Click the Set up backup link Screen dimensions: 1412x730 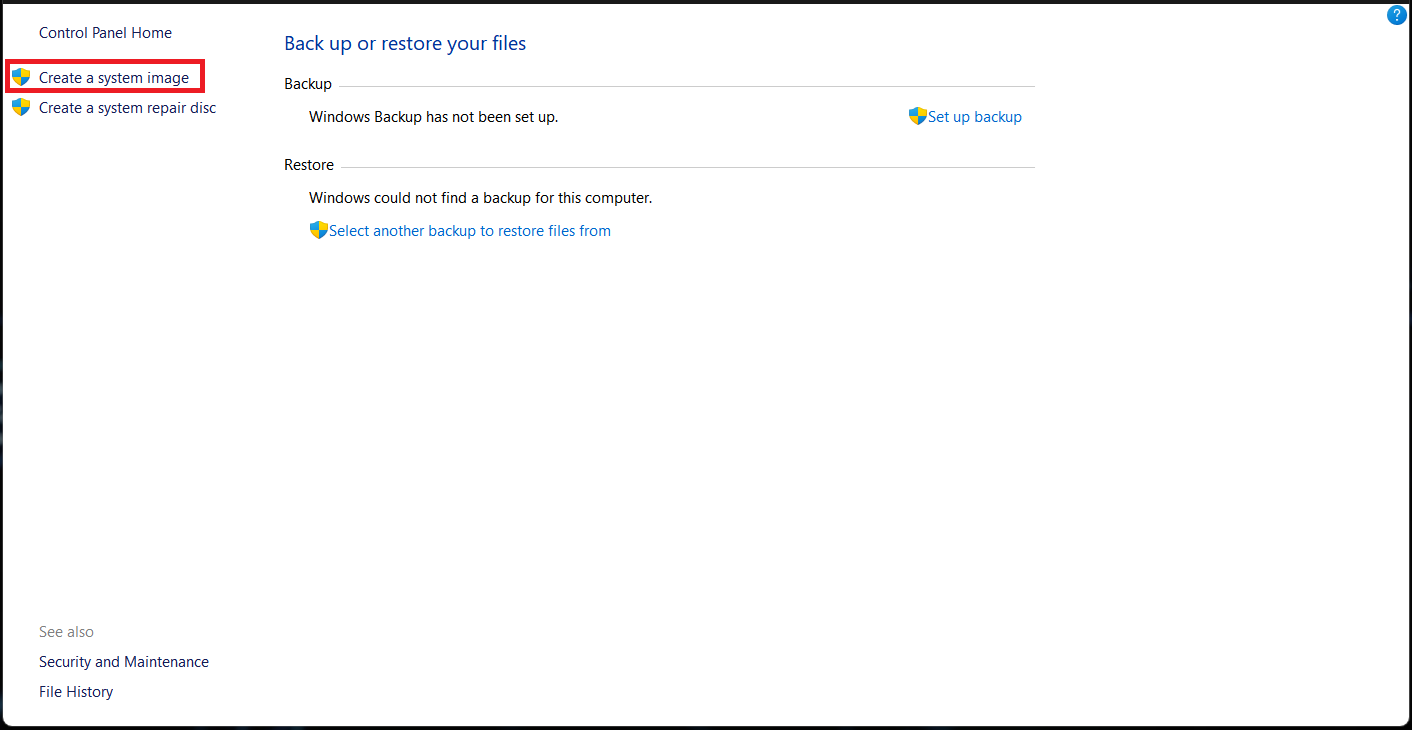pos(975,117)
